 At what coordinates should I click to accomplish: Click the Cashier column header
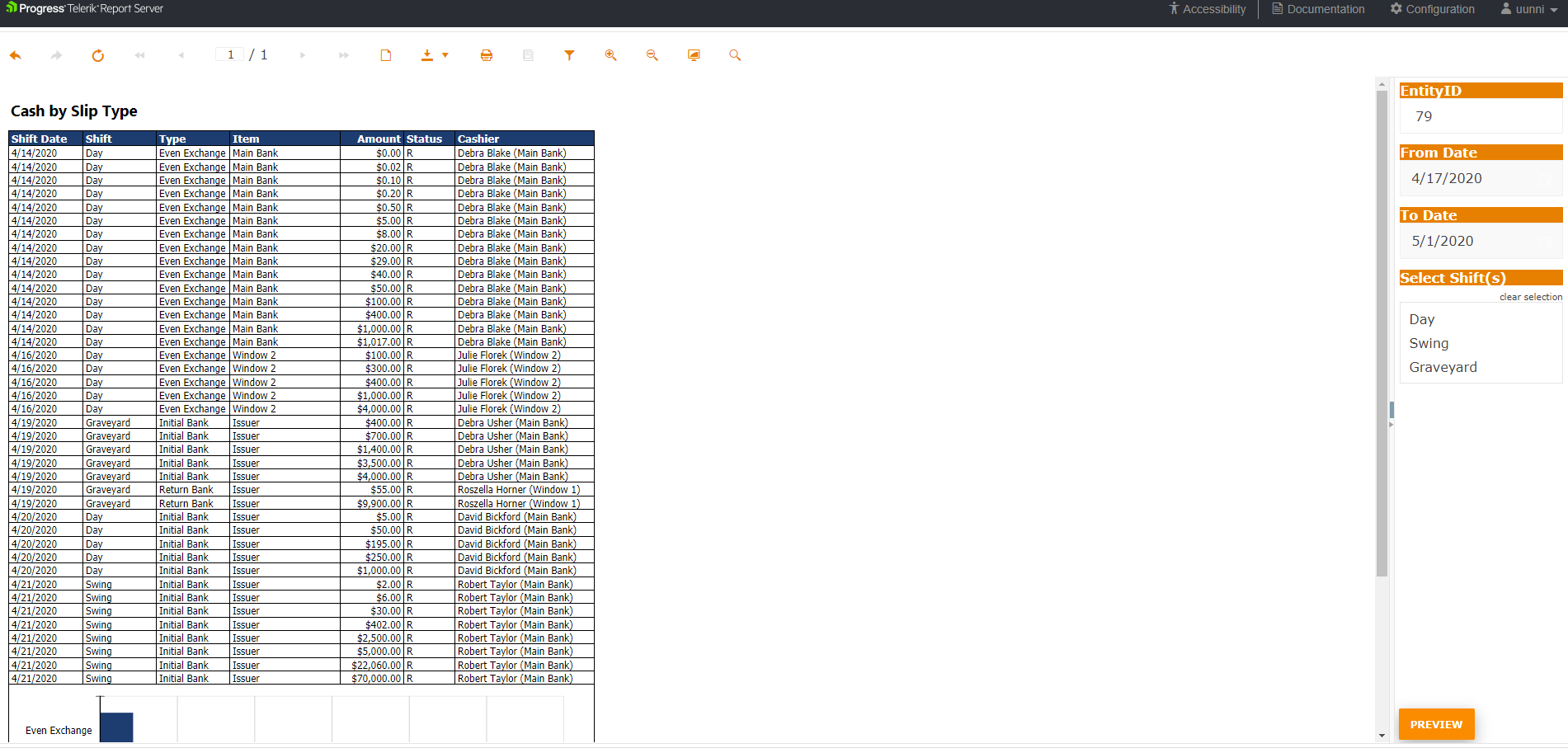tap(525, 139)
